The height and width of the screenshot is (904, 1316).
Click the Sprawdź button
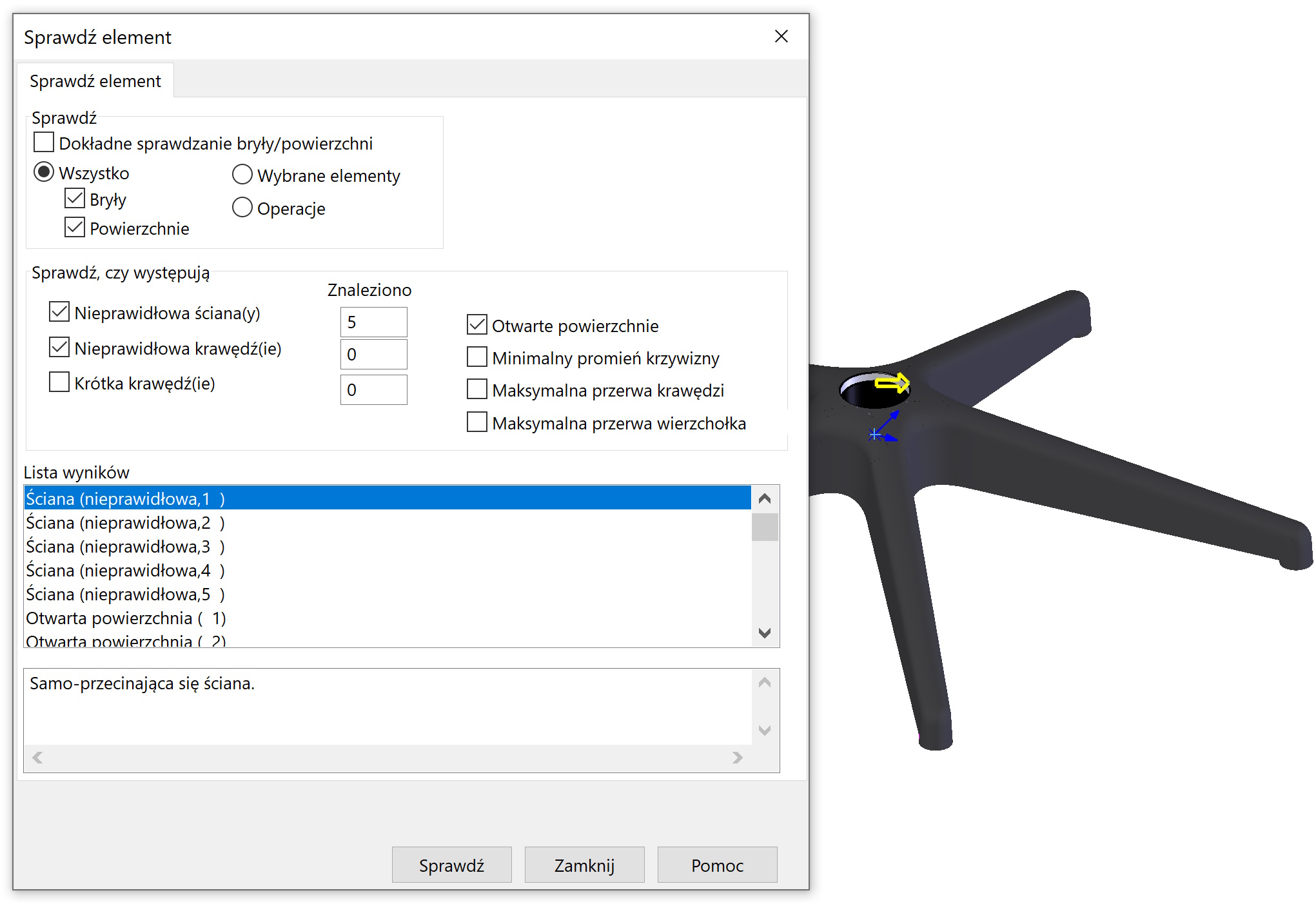[x=451, y=865]
